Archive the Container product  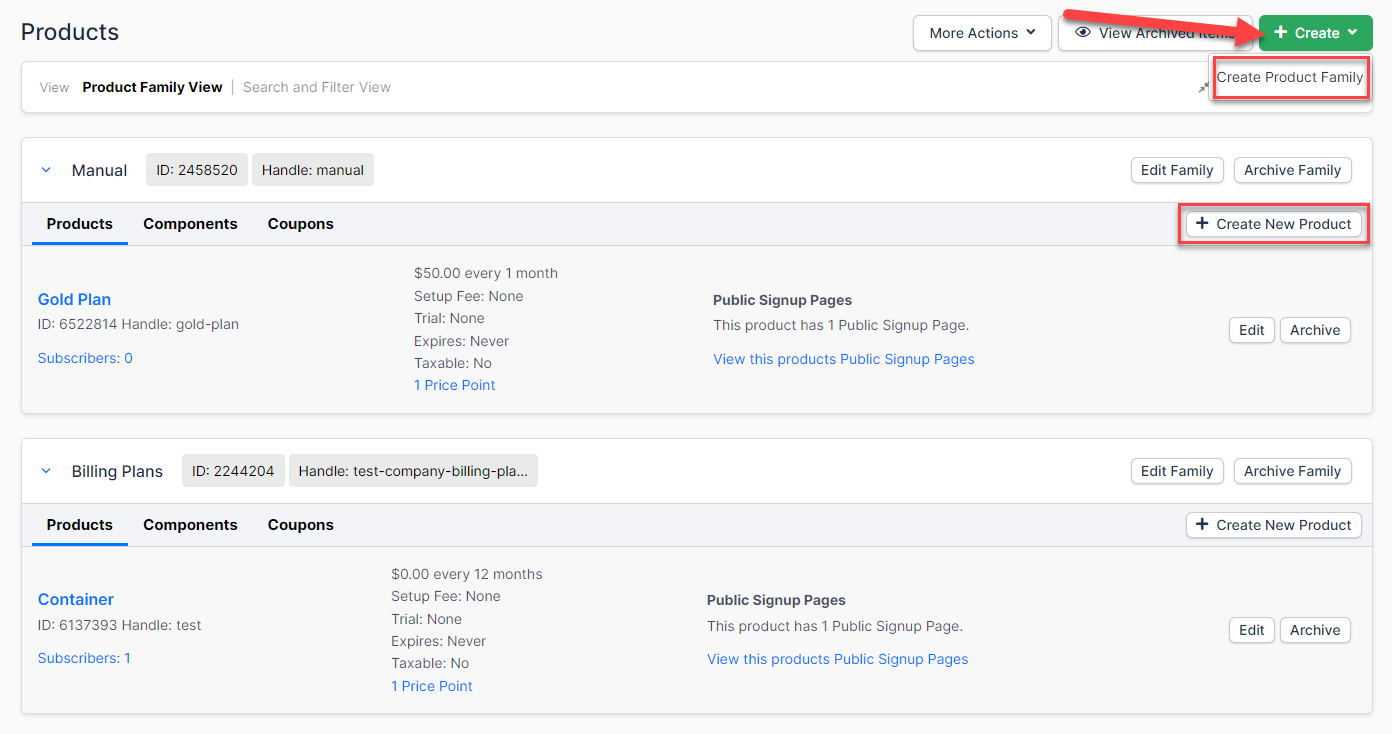coord(1314,630)
